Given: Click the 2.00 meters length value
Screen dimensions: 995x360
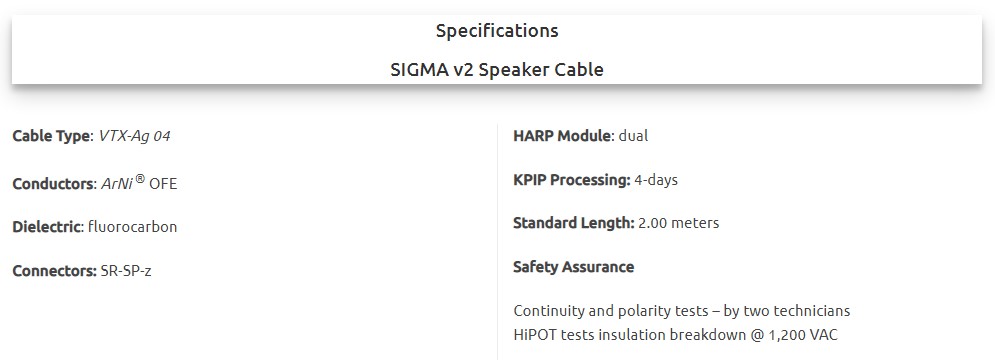Looking at the screenshot, I should [679, 223].
